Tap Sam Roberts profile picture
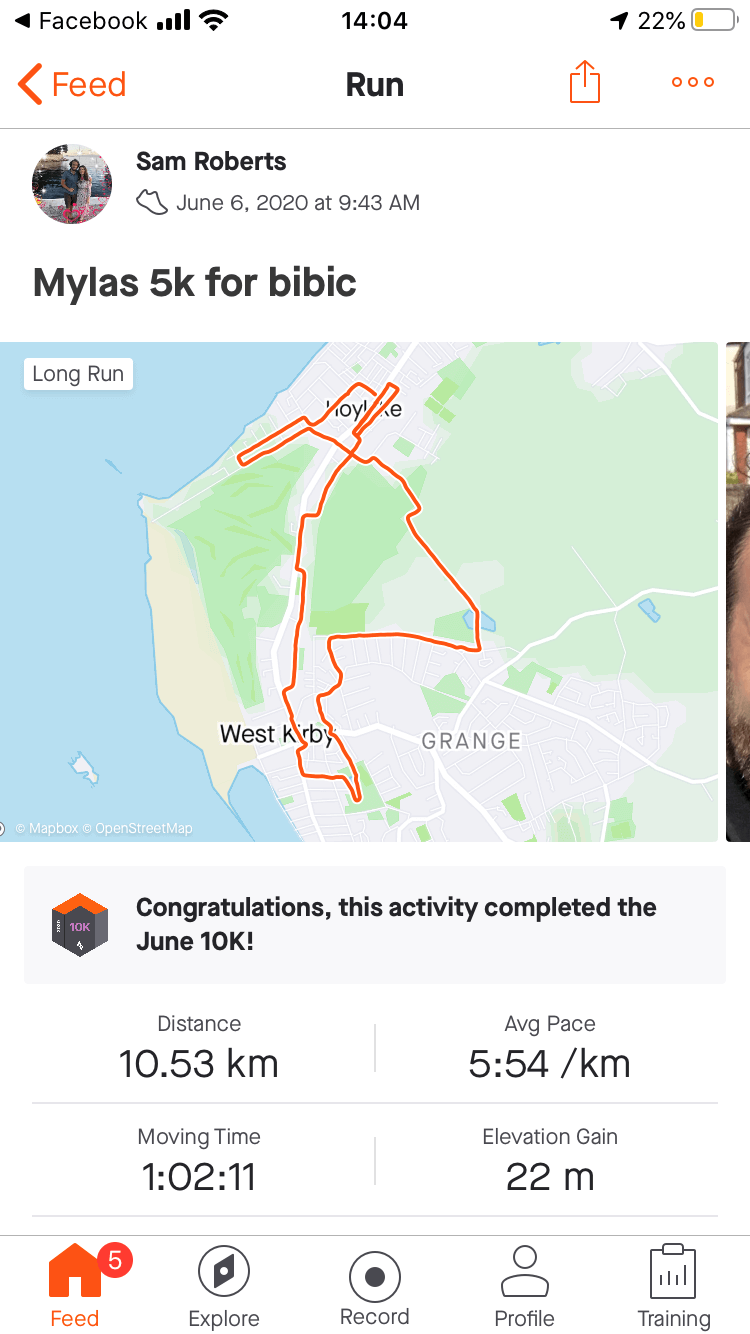The image size is (750, 1334). (72, 183)
